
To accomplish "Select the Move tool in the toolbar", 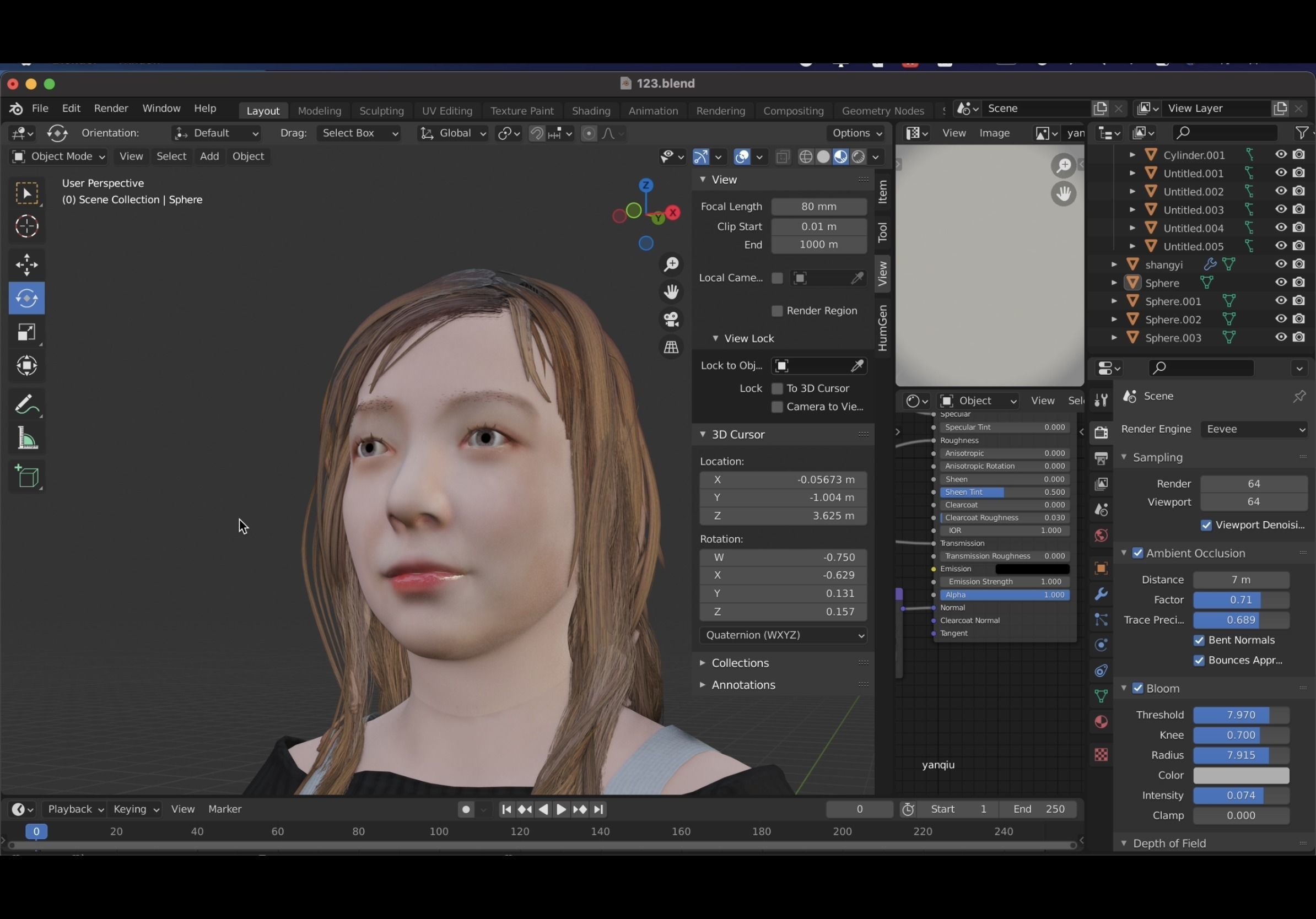I will pos(26,264).
